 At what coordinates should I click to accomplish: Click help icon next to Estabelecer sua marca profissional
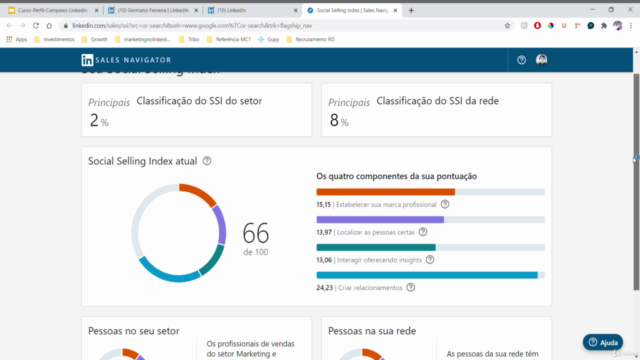pyautogui.click(x=445, y=204)
